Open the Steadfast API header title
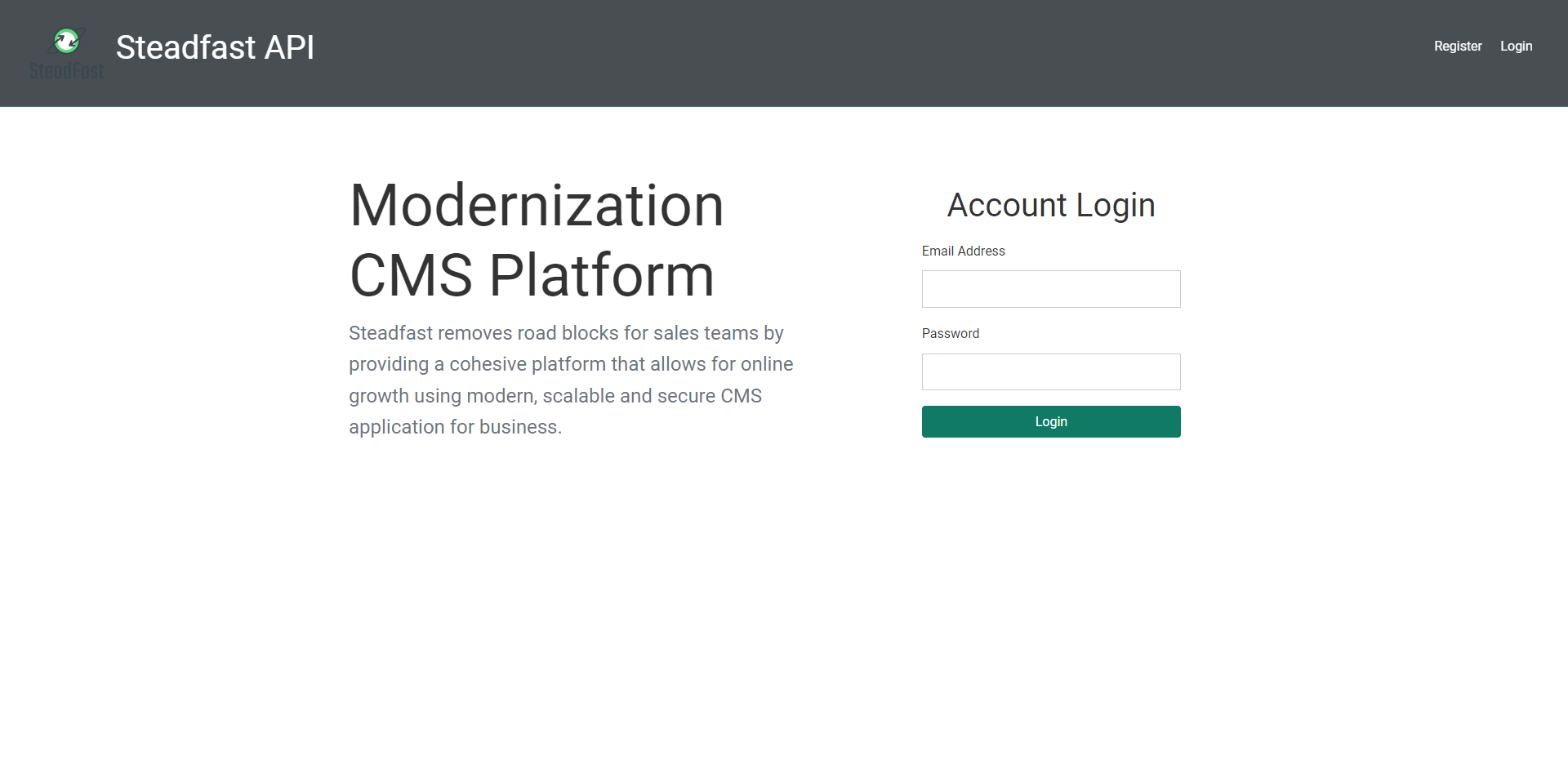 tap(215, 47)
